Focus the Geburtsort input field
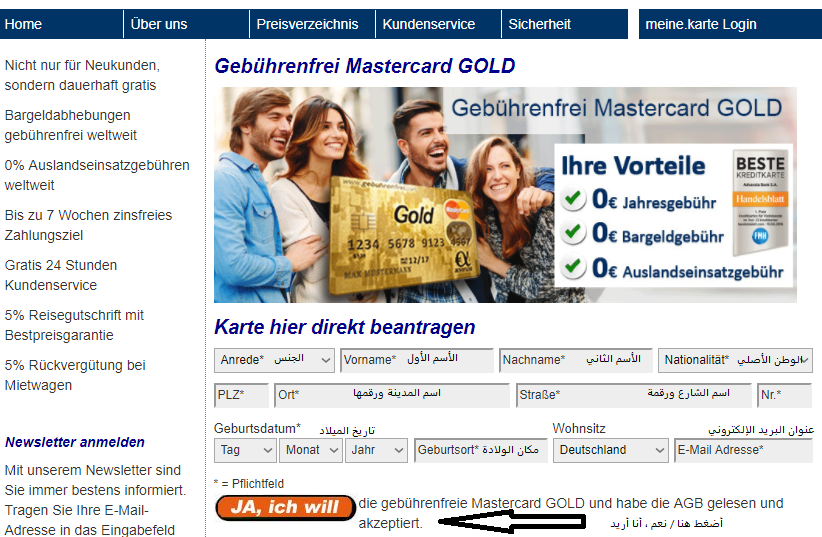Image resolution: width=822 pixels, height=537 pixels. pyautogui.click(x=481, y=450)
